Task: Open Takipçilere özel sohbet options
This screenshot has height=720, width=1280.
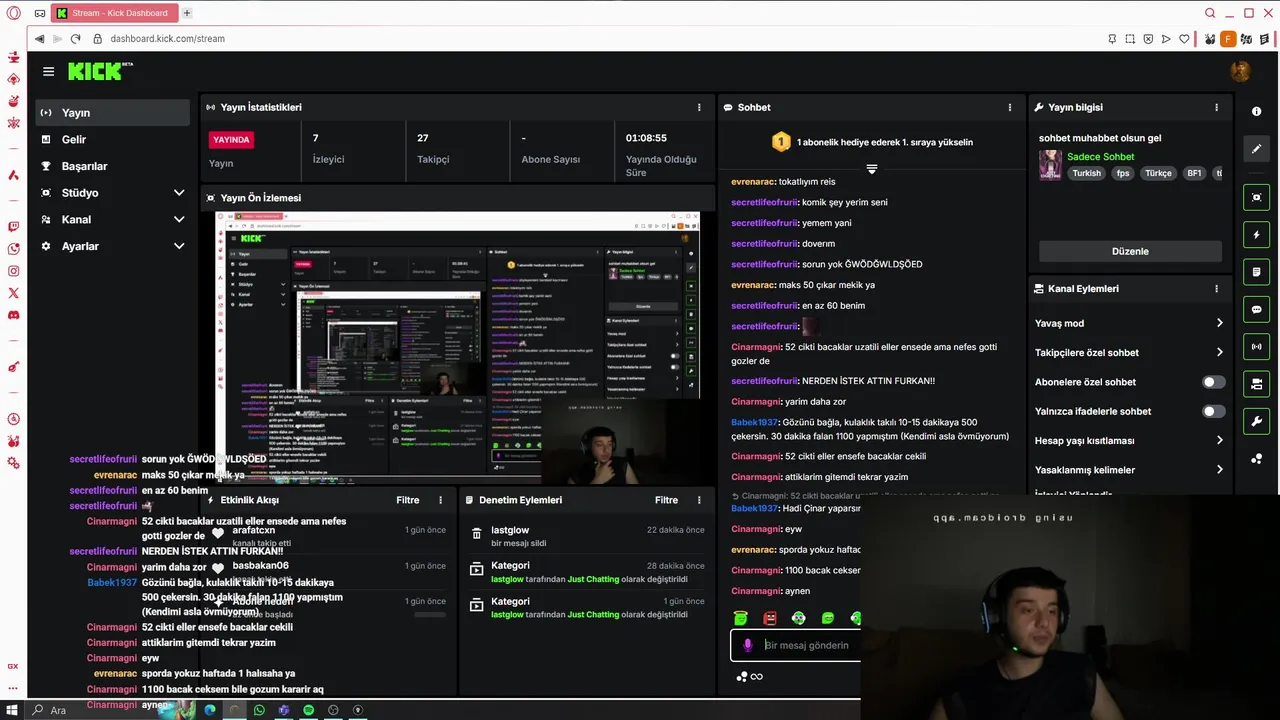Action: pos(1130,352)
